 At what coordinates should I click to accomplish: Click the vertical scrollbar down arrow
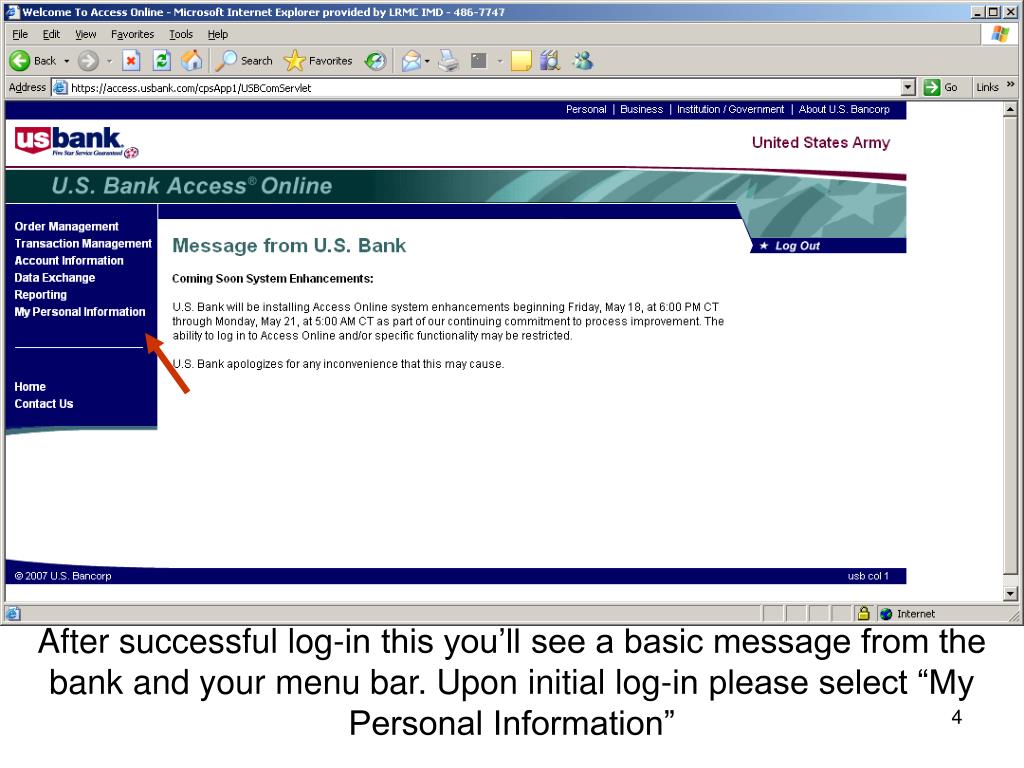(1010, 594)
